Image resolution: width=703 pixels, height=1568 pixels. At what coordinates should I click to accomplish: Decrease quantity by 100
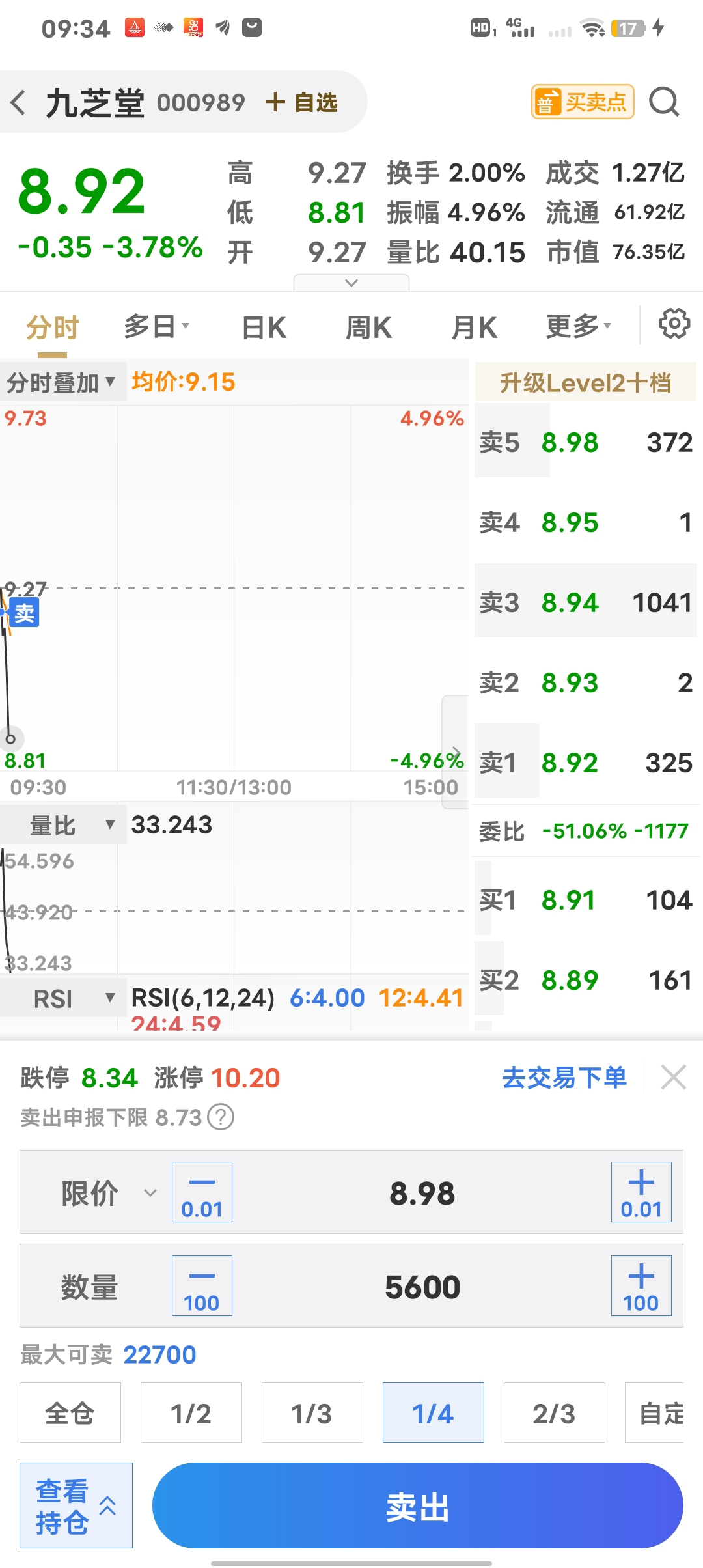tap(202, 1286)
